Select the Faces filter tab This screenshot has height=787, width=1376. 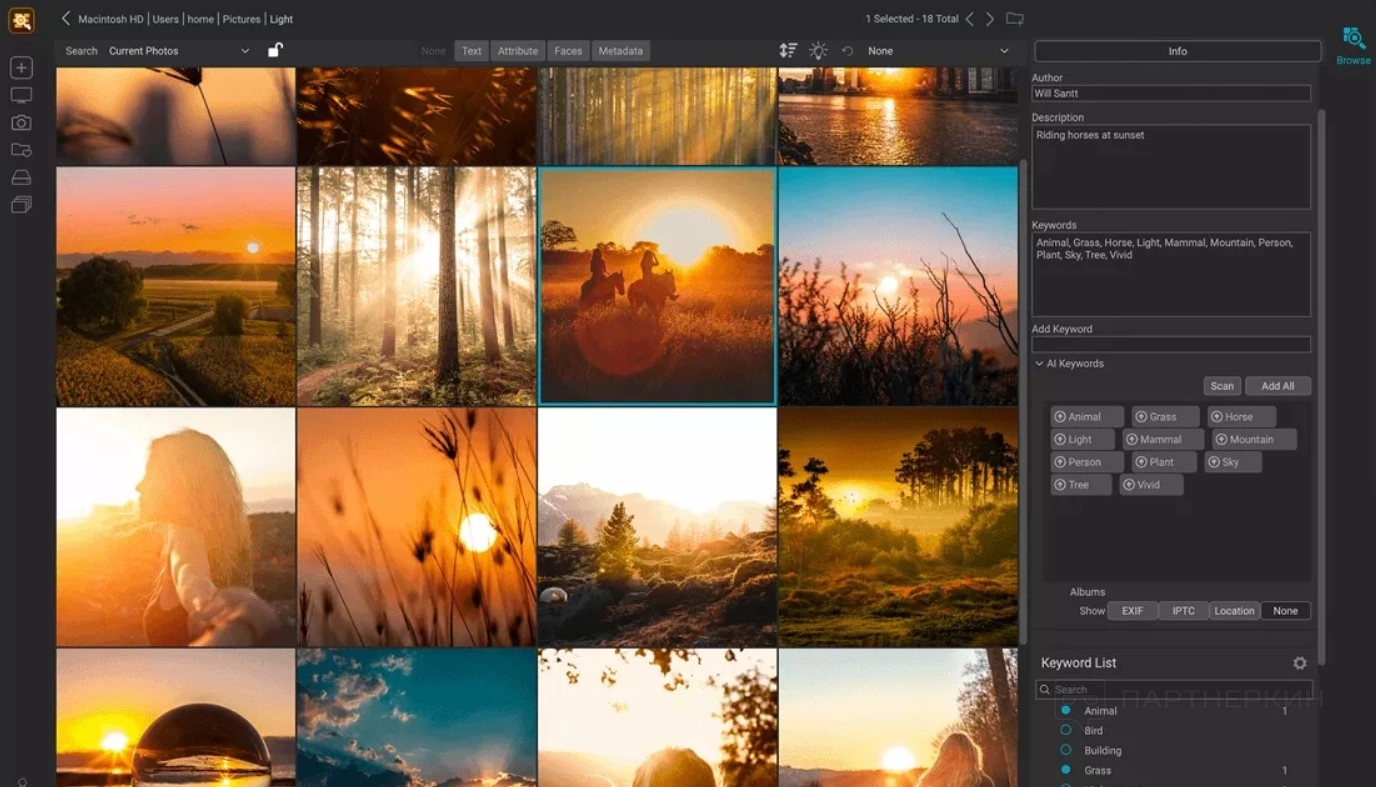pyautogui.click(x=568, y=51)
